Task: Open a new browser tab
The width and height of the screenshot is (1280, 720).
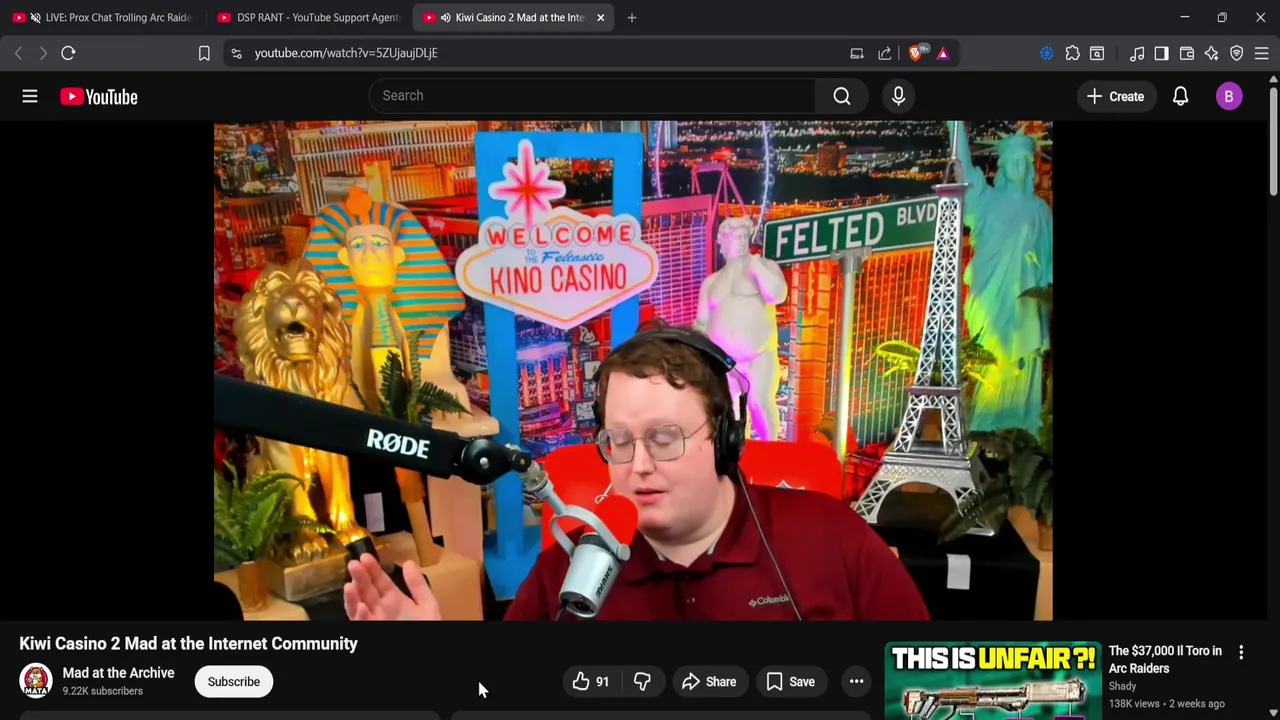Action: coord(631,17)
